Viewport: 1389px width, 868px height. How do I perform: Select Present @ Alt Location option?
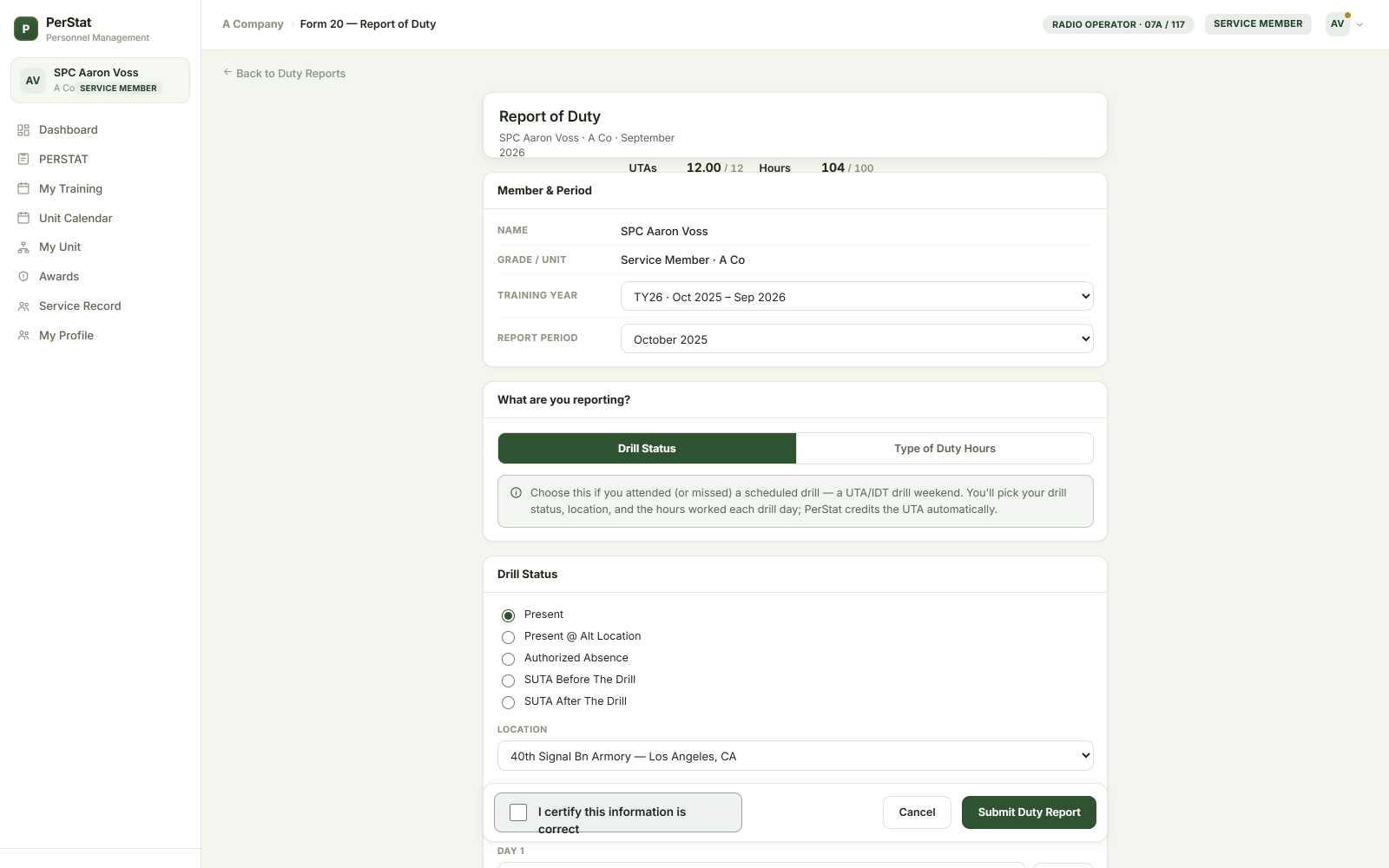[x=508, y=637]
